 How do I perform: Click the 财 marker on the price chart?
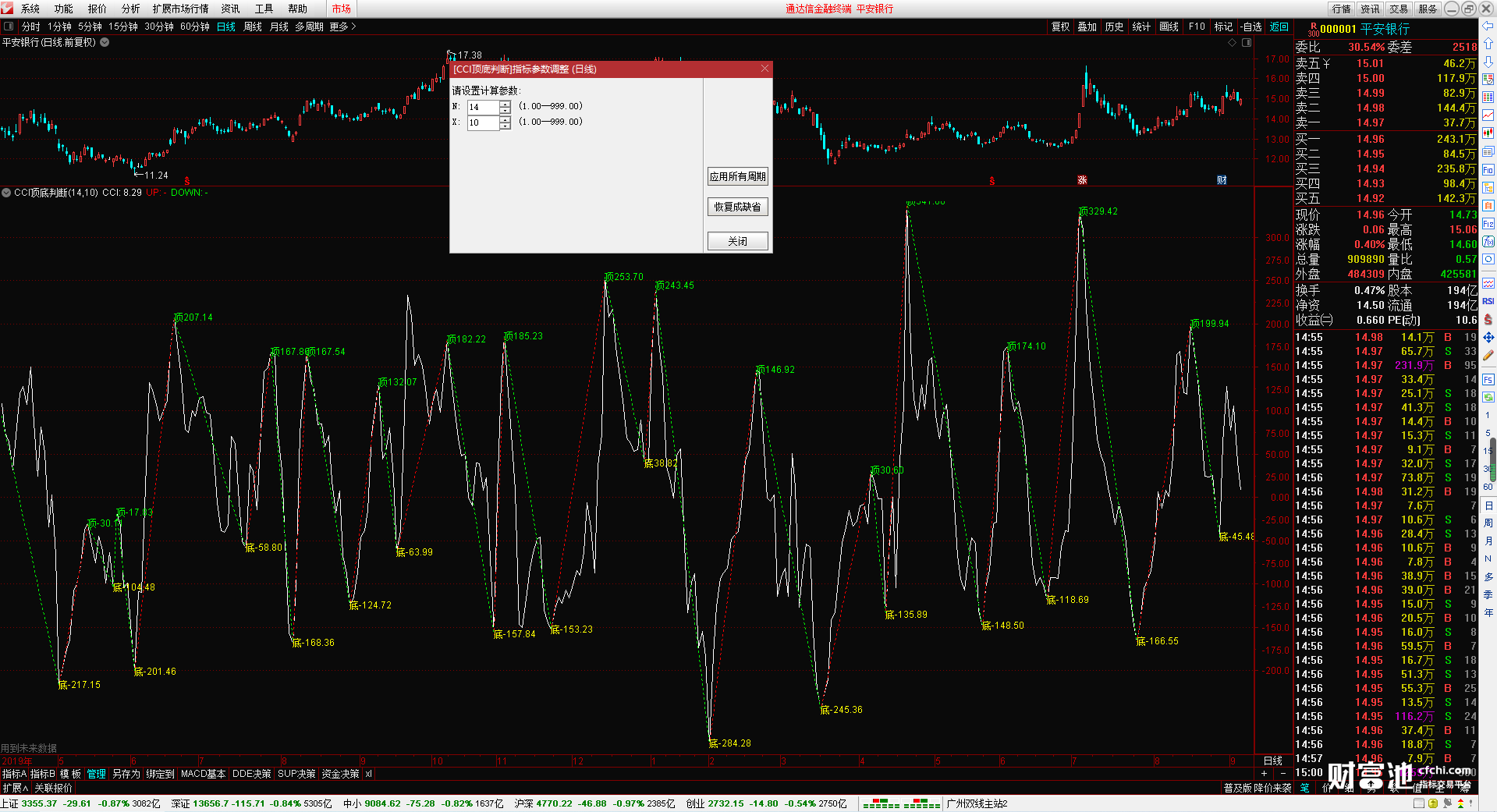tap(1222, 180)
